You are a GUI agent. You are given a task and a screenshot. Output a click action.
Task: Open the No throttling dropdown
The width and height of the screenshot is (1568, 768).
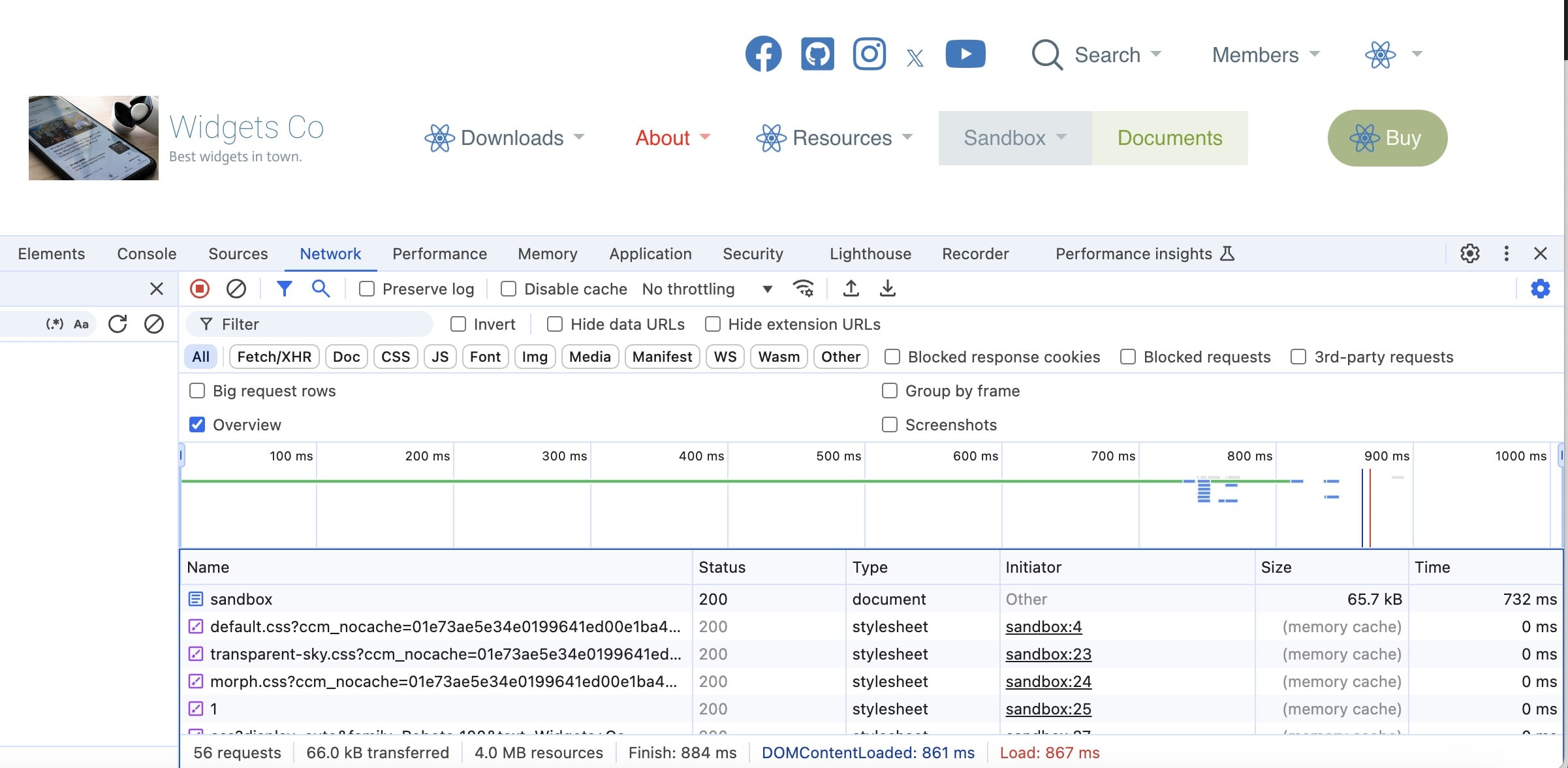pyautogui.click(x=706, y=289)
